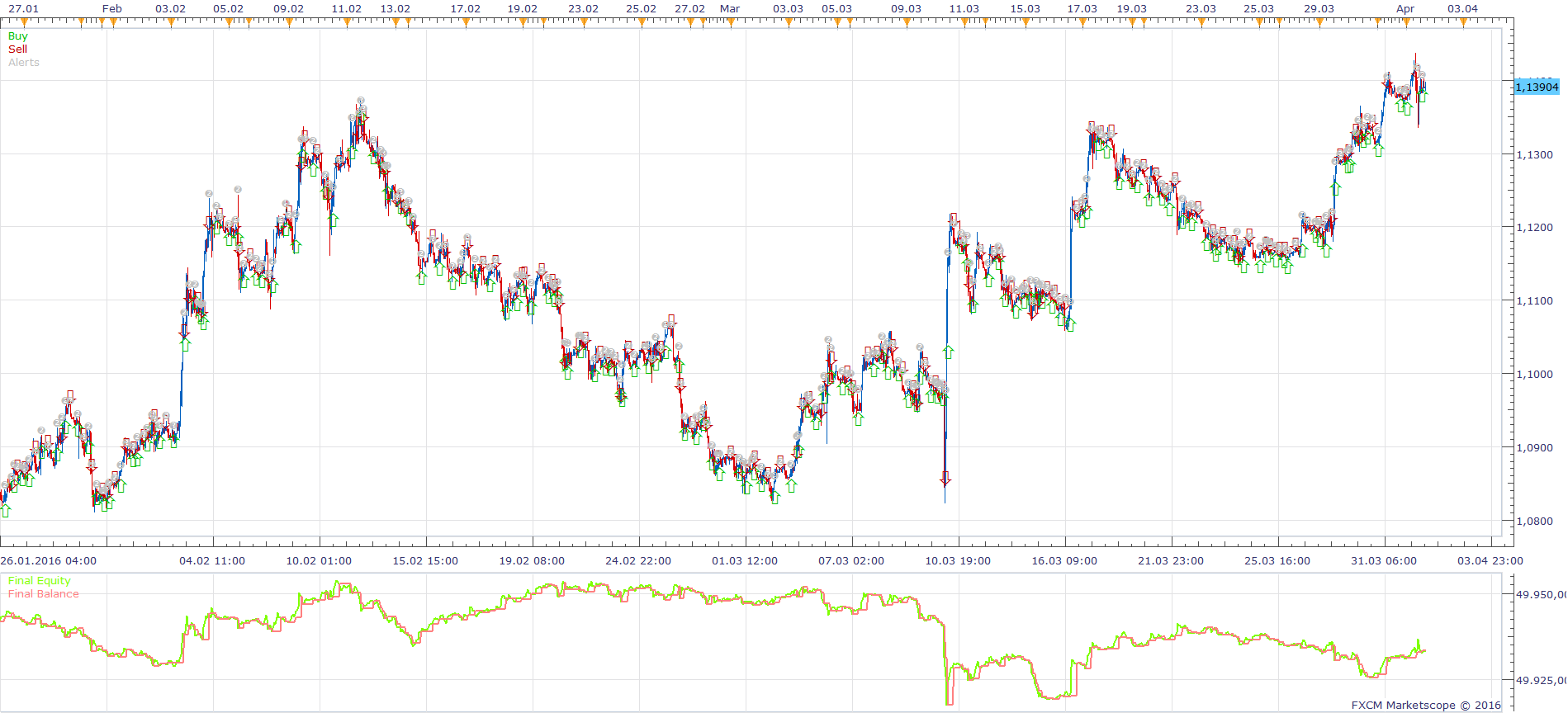Click the 1,1100 price level label
Screen dimensions: 1568x713
point(1535,301)
